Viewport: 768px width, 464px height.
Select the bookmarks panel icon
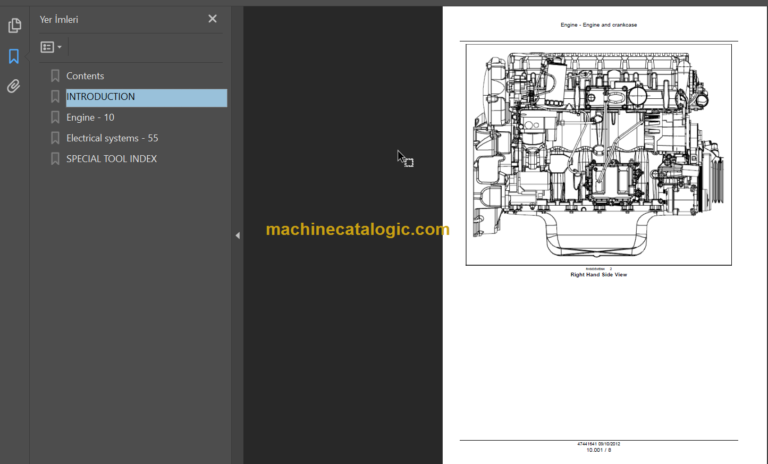[14, 56]
